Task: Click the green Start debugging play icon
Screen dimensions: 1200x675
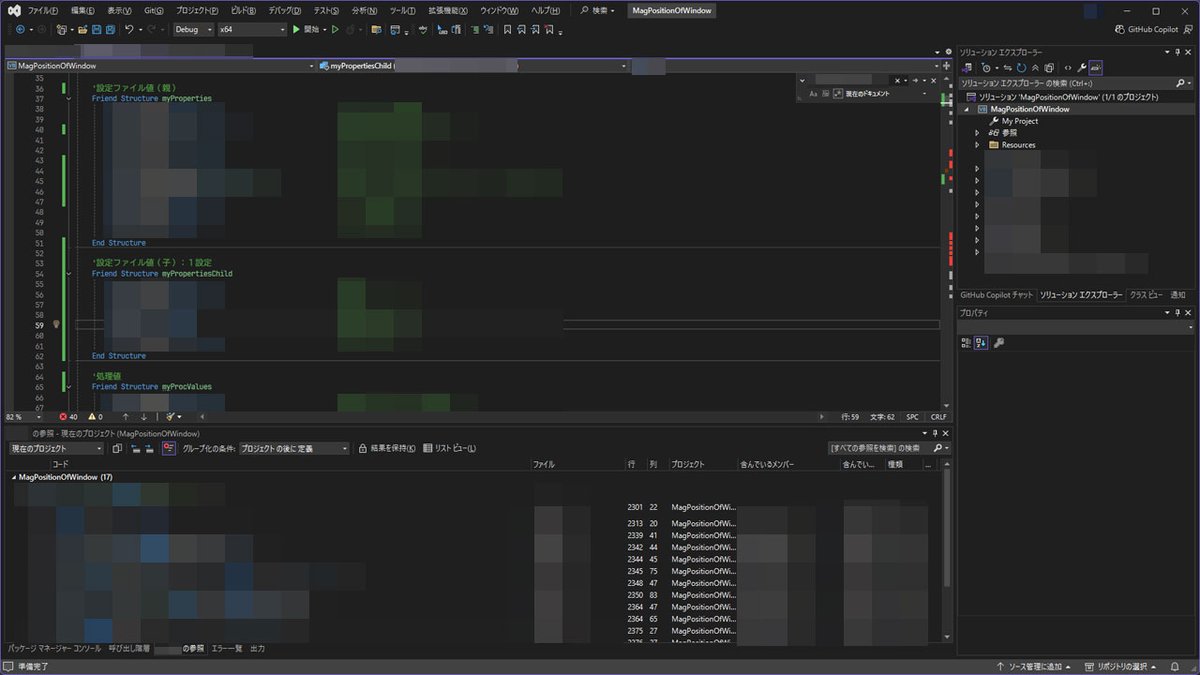Action: (x=296, y=30)
